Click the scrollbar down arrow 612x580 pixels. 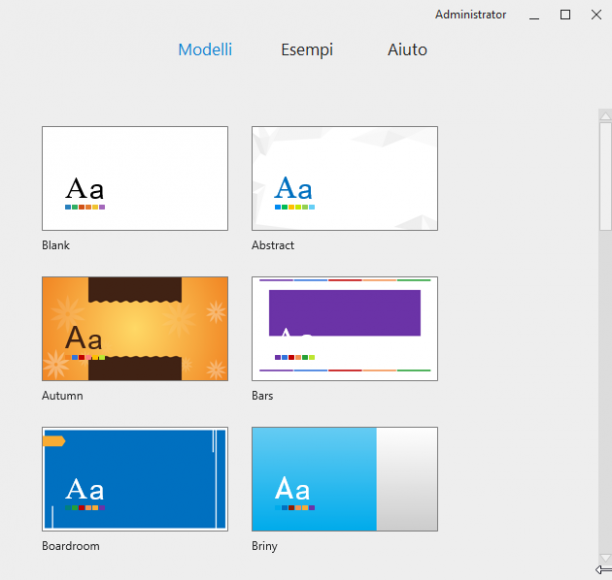click(605, 558)
